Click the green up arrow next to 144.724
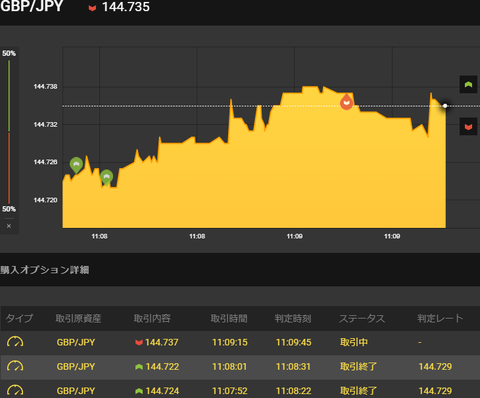The image size is (480, 398). [139, 391]
